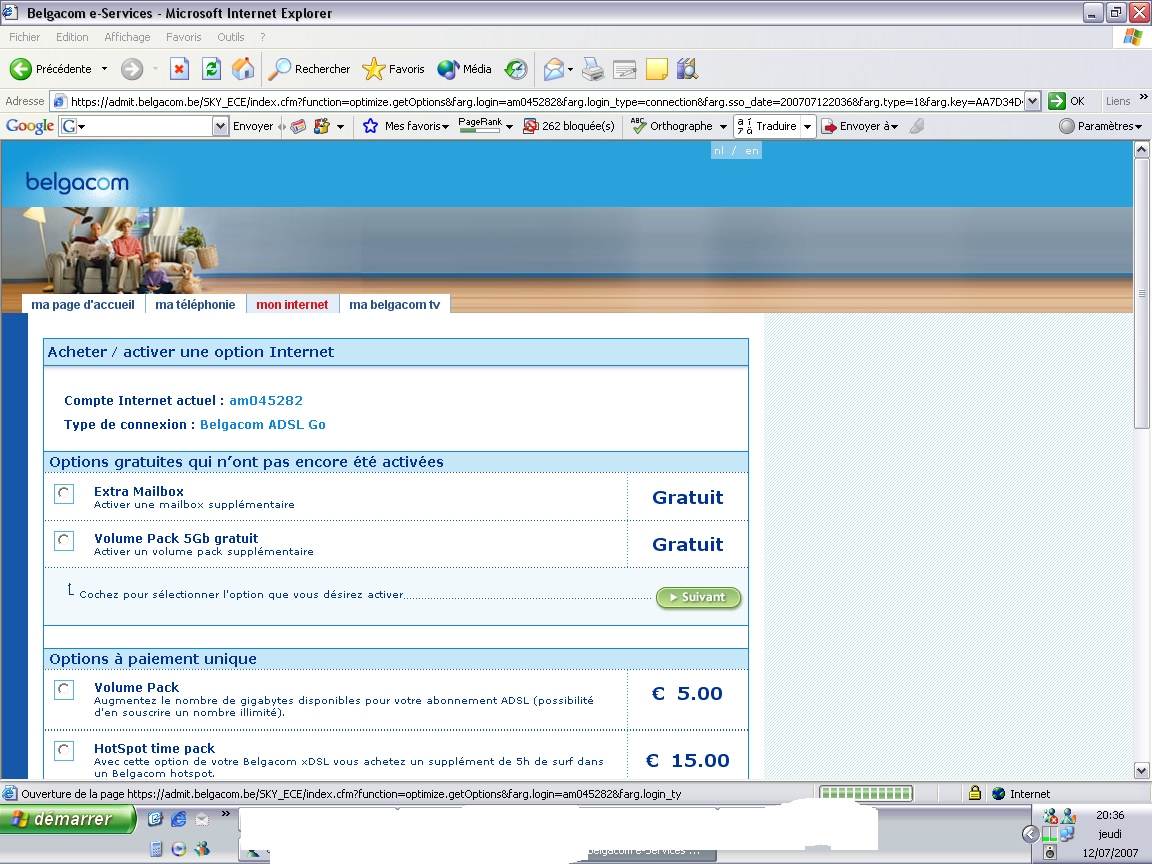This screenshot has height=864, width=1152.
Task: Click the Stop loading red X icon
Action: pyautogui.click(x=179, y=69)
